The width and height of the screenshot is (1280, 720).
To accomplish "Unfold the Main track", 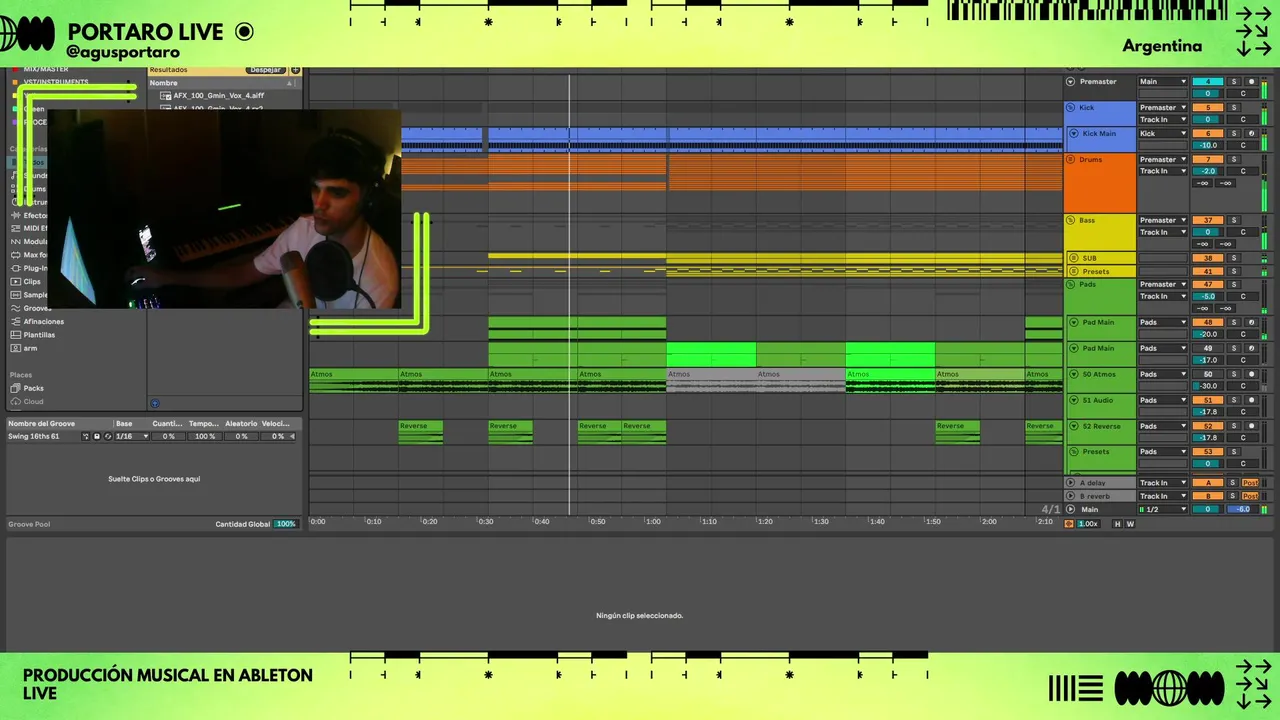I will pyautogui.click(x=1070, y=509).
